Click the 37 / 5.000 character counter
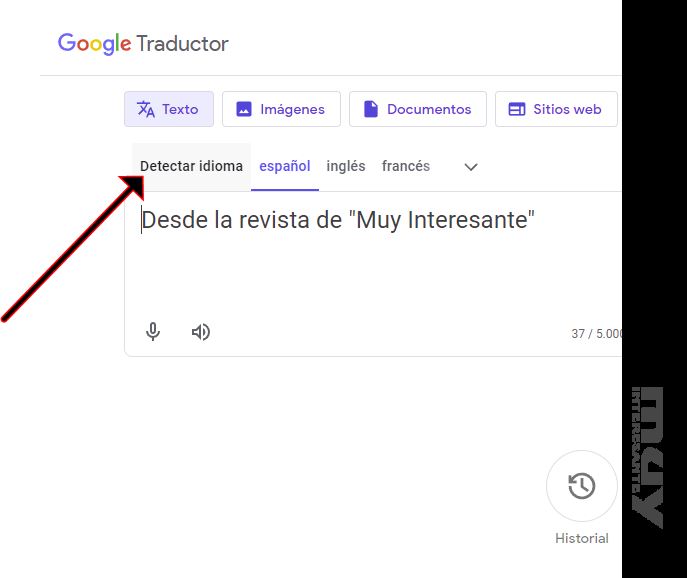687x578 pixels. [596, 334]
